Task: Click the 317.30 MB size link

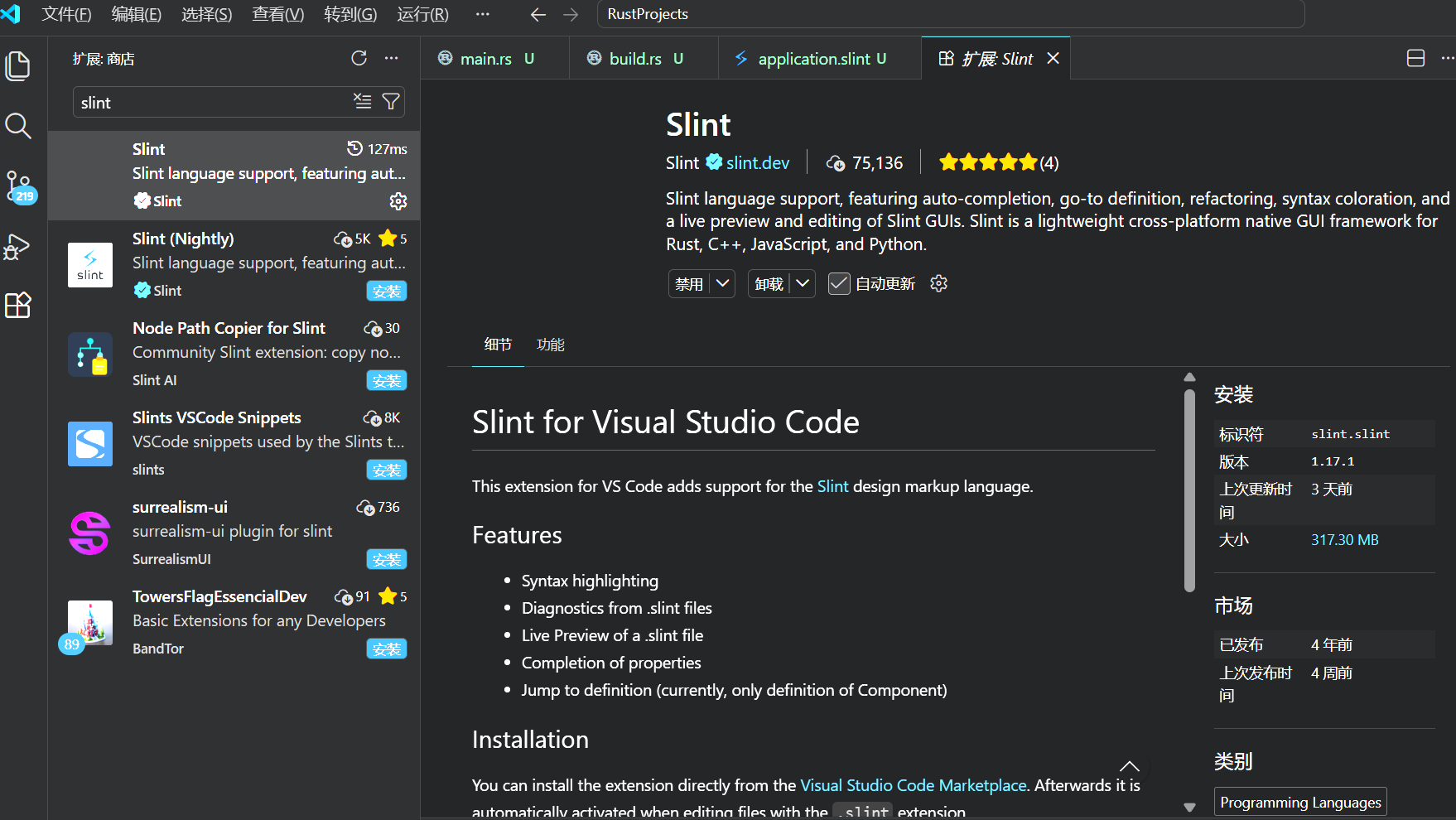Action: pos(1345,539)
